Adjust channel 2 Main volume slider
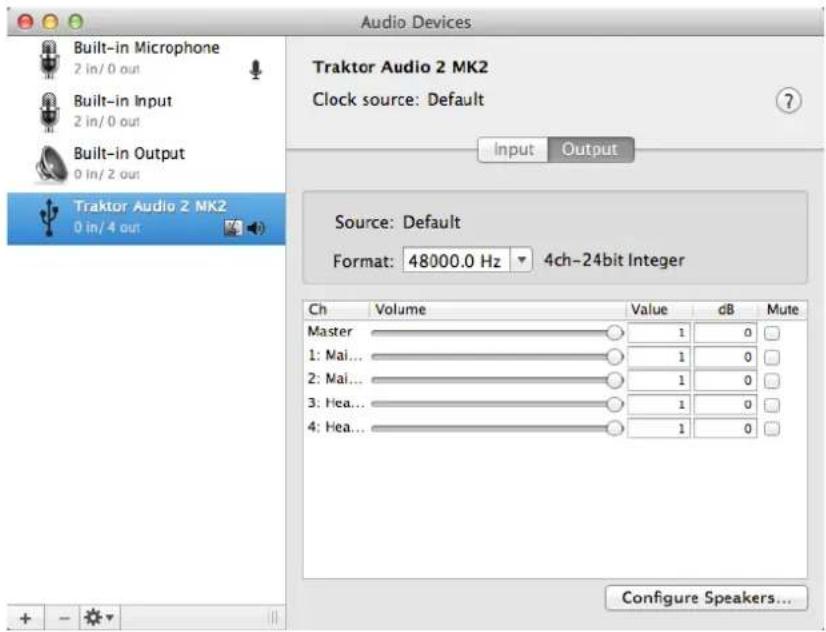This screenshot has width=826, height=632. pos(497,380)
